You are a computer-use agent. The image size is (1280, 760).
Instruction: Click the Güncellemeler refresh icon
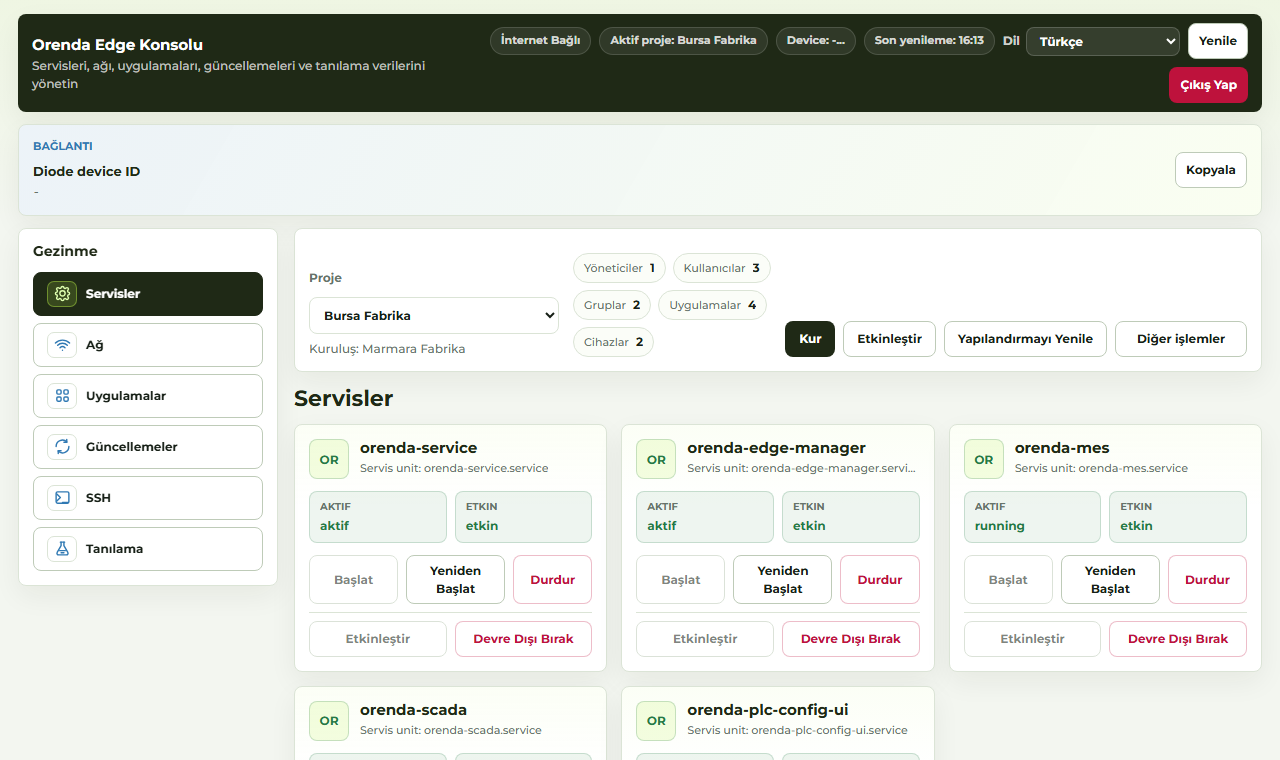(x=62, y=447)
